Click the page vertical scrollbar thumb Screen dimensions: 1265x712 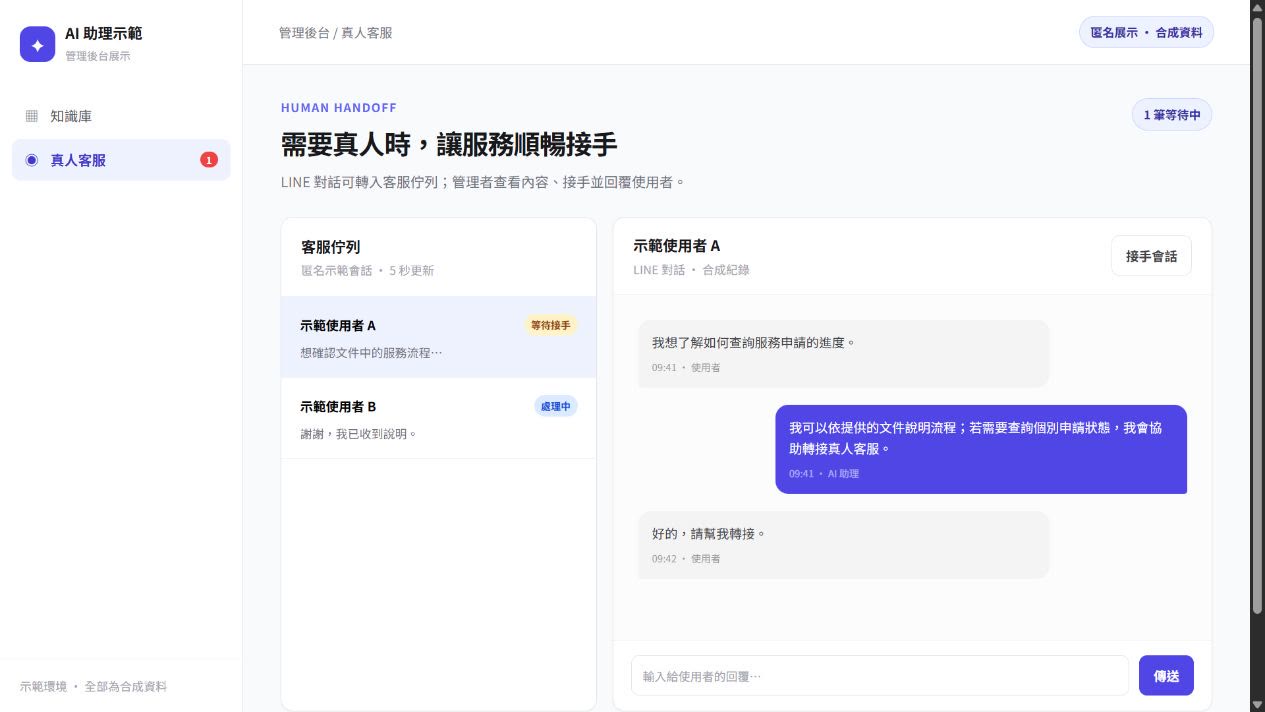1258,314
